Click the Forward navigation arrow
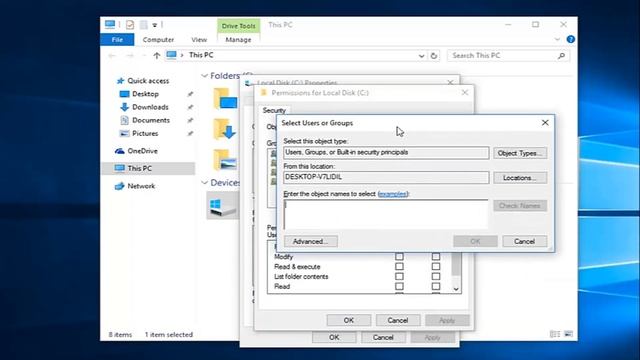The height and width of the screenshot is (360, 640). click(130, 56)
